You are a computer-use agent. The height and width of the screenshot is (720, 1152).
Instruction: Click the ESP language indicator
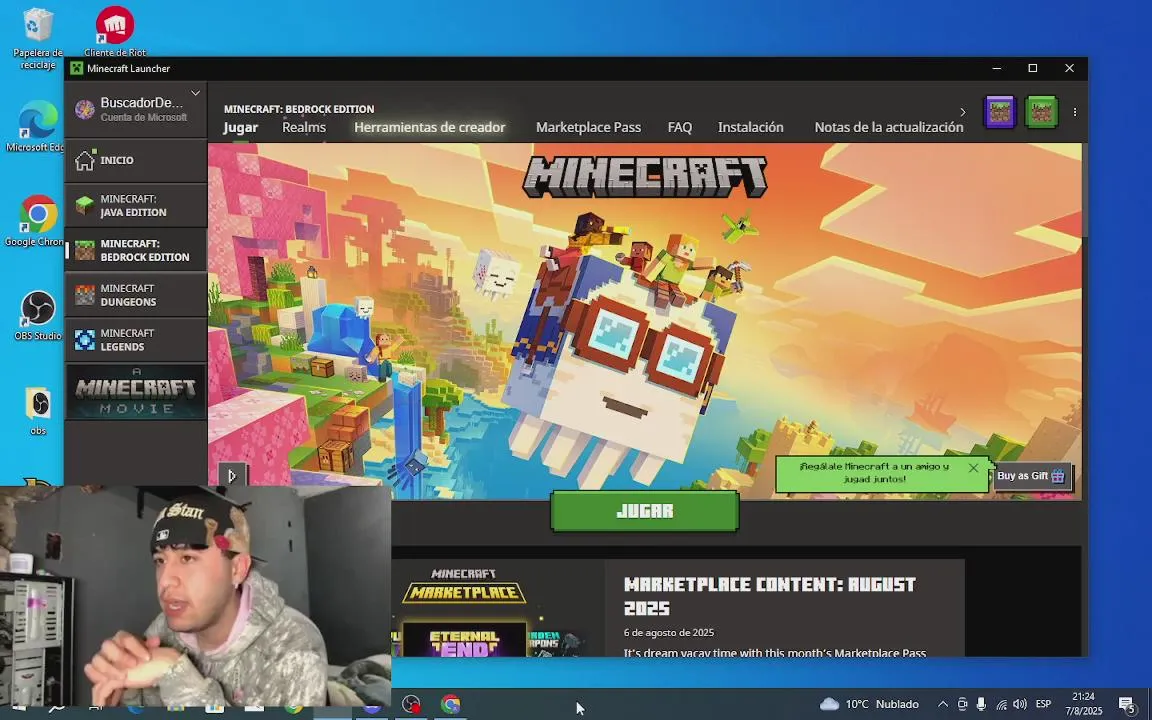point(1043,704)
